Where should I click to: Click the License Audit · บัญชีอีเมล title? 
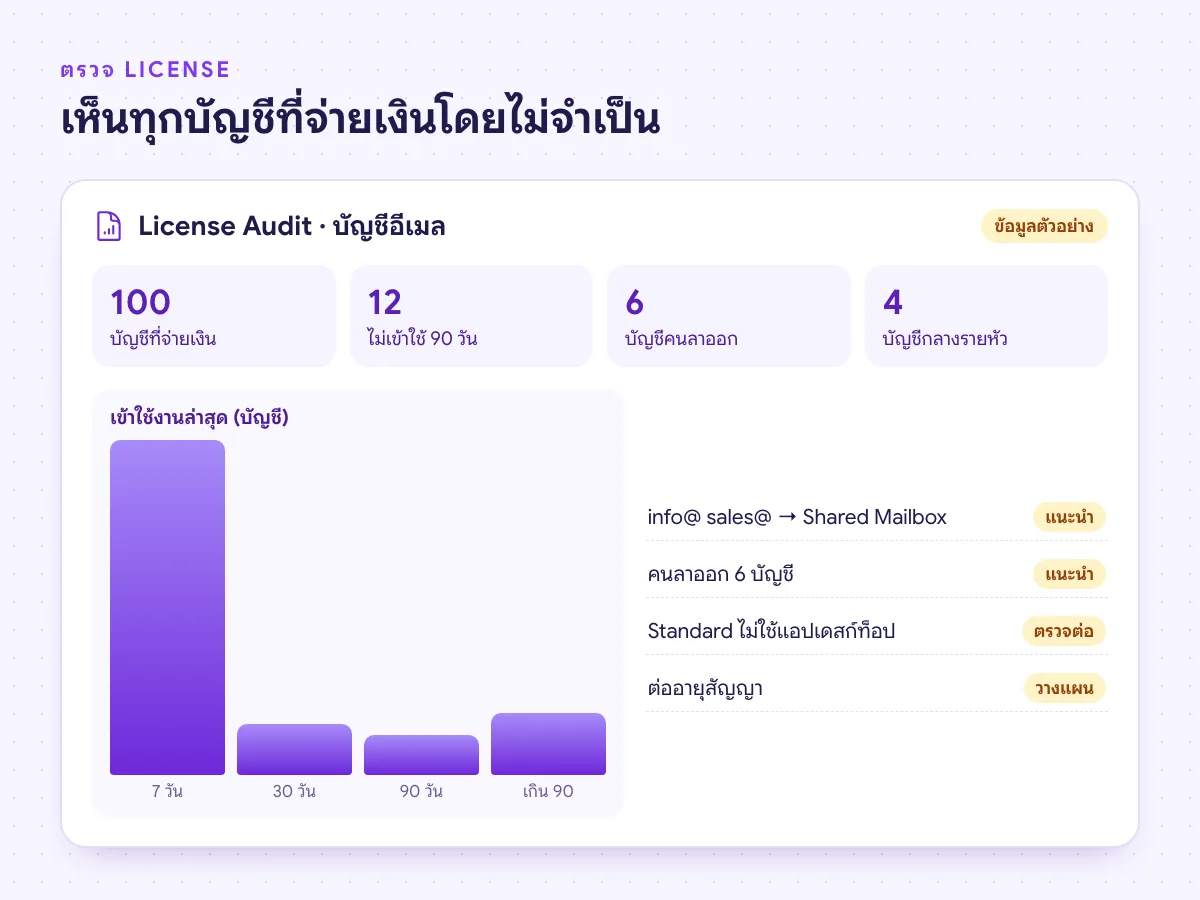click(x=292, y=226)
